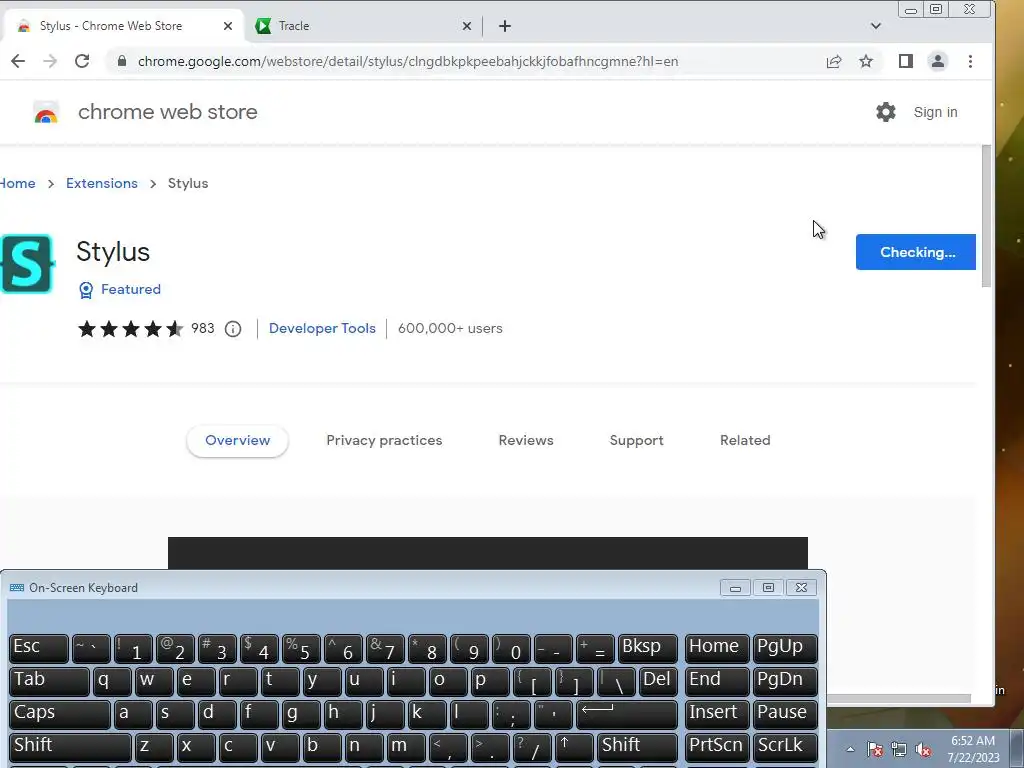This screenshot has height=768, width=1024.
Task: Toggle the Insert key on On-Screen Keyboard
Action: tap(716, 714)
